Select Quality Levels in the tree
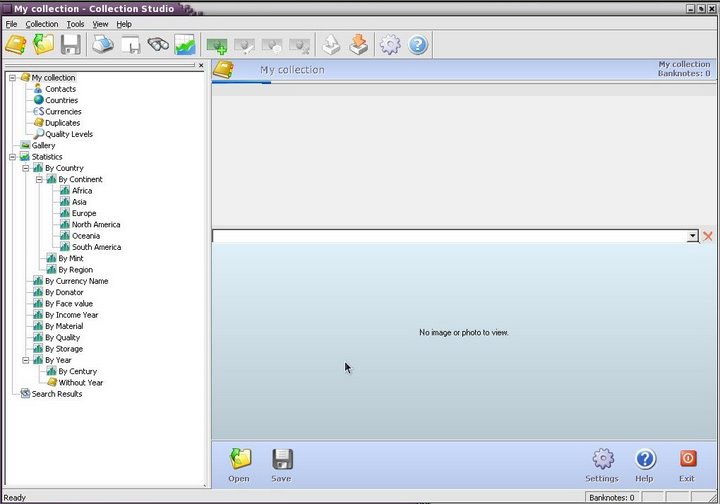Image resolution: width=720 pixels, height=504 pixels. tap(69, 134)
